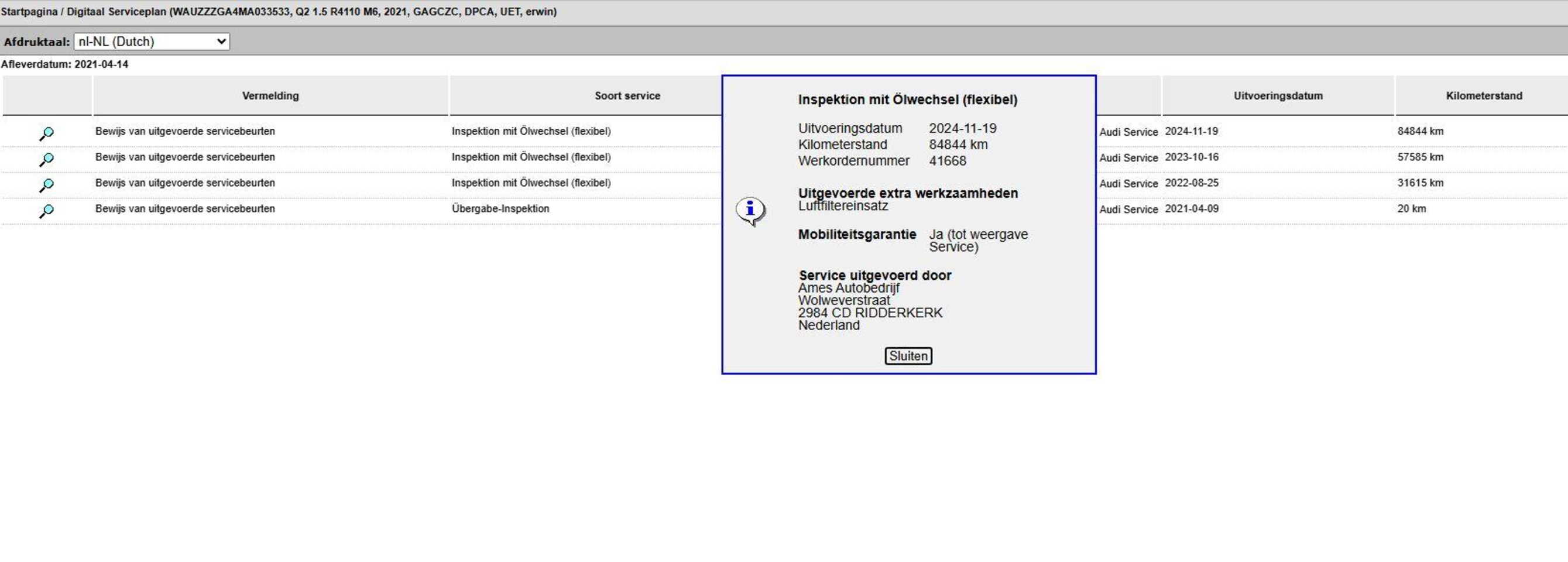
Task: Click the Vermelding column header
Action: click(270, 95)
